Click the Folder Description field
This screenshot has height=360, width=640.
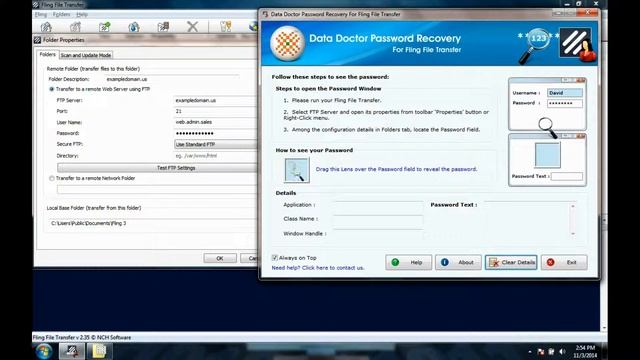click(x=172, y=79)
